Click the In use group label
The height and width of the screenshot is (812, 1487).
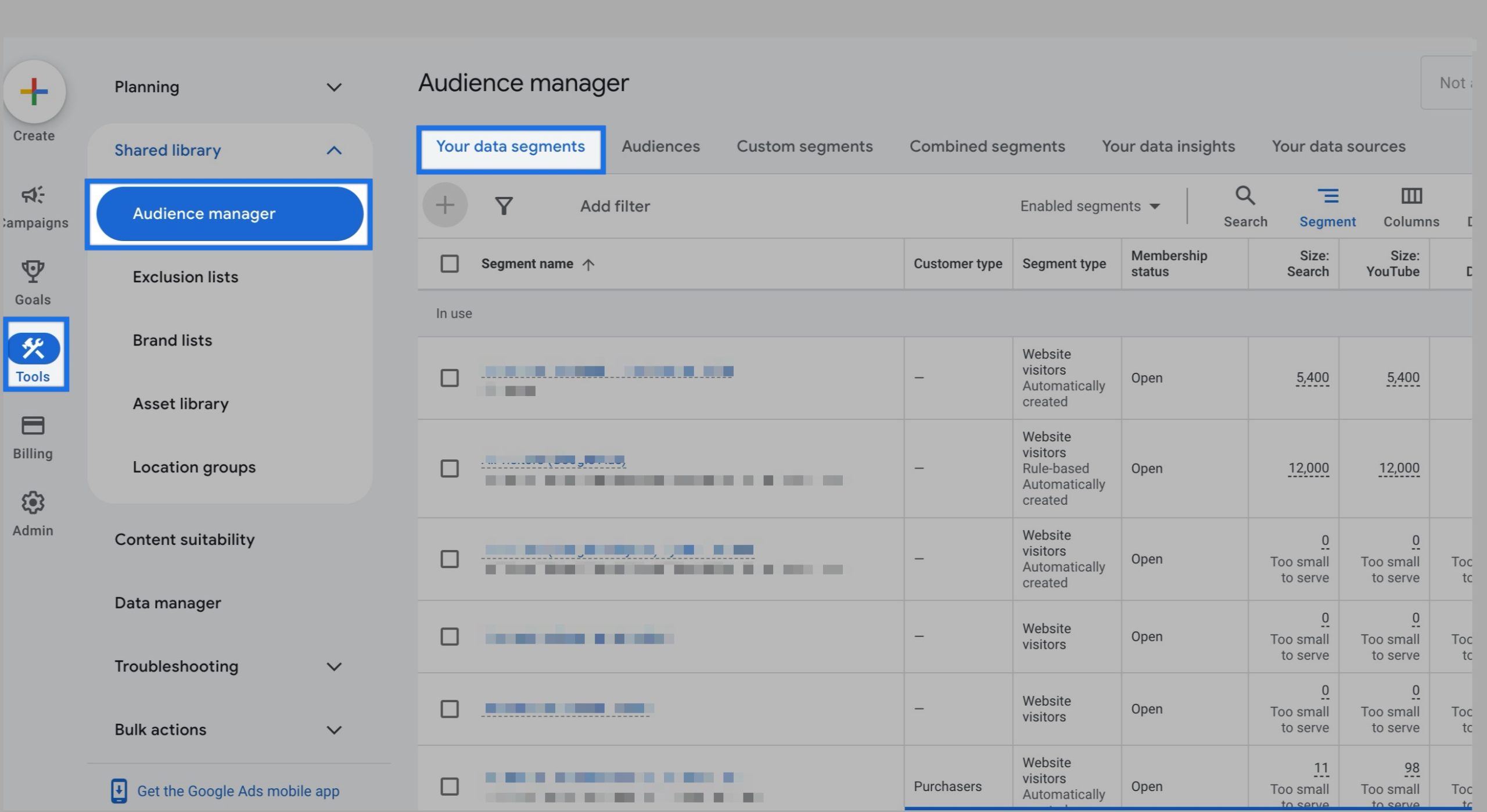tap(454, 314)
